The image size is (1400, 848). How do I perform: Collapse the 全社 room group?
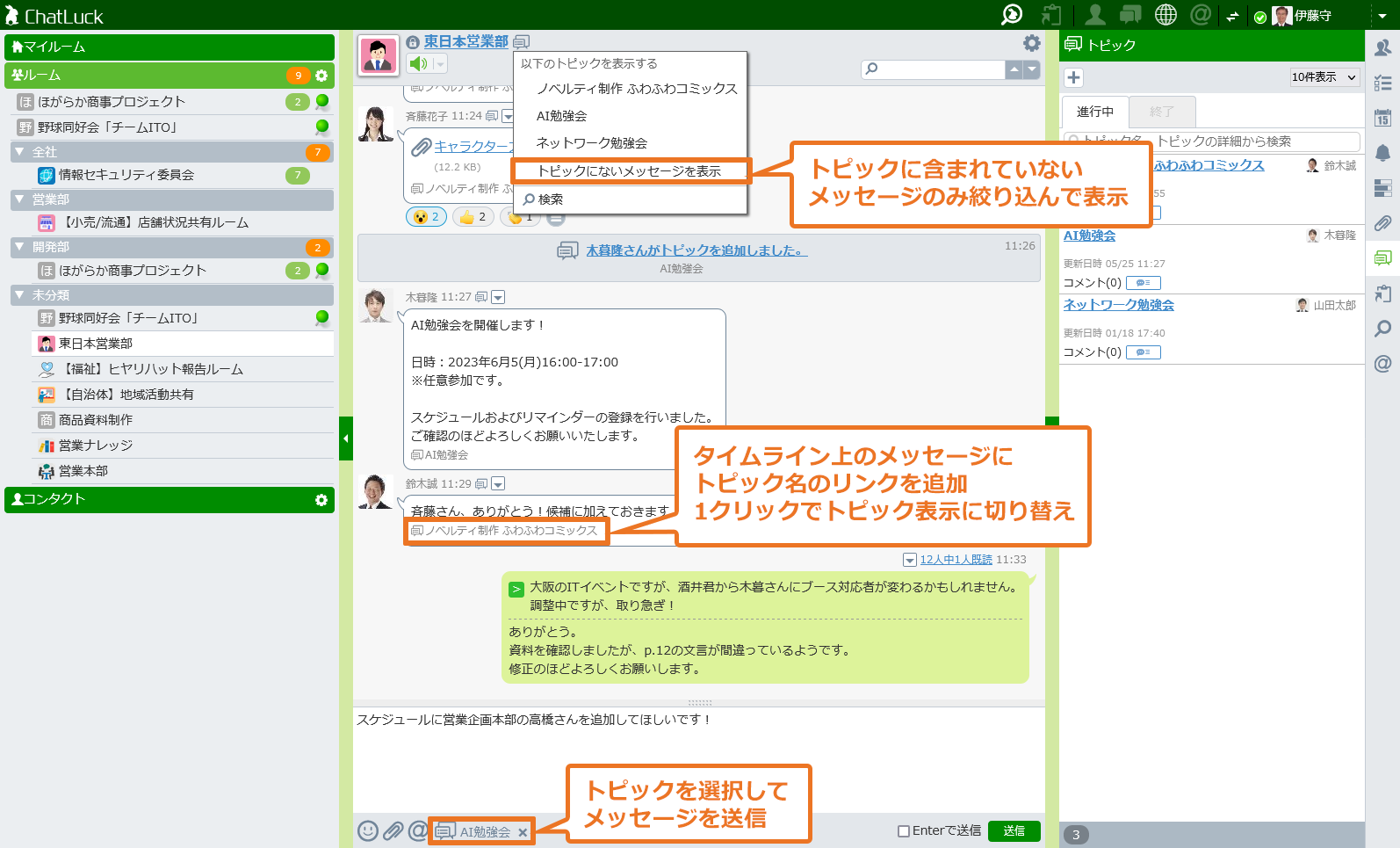click(x=19, y=152)
